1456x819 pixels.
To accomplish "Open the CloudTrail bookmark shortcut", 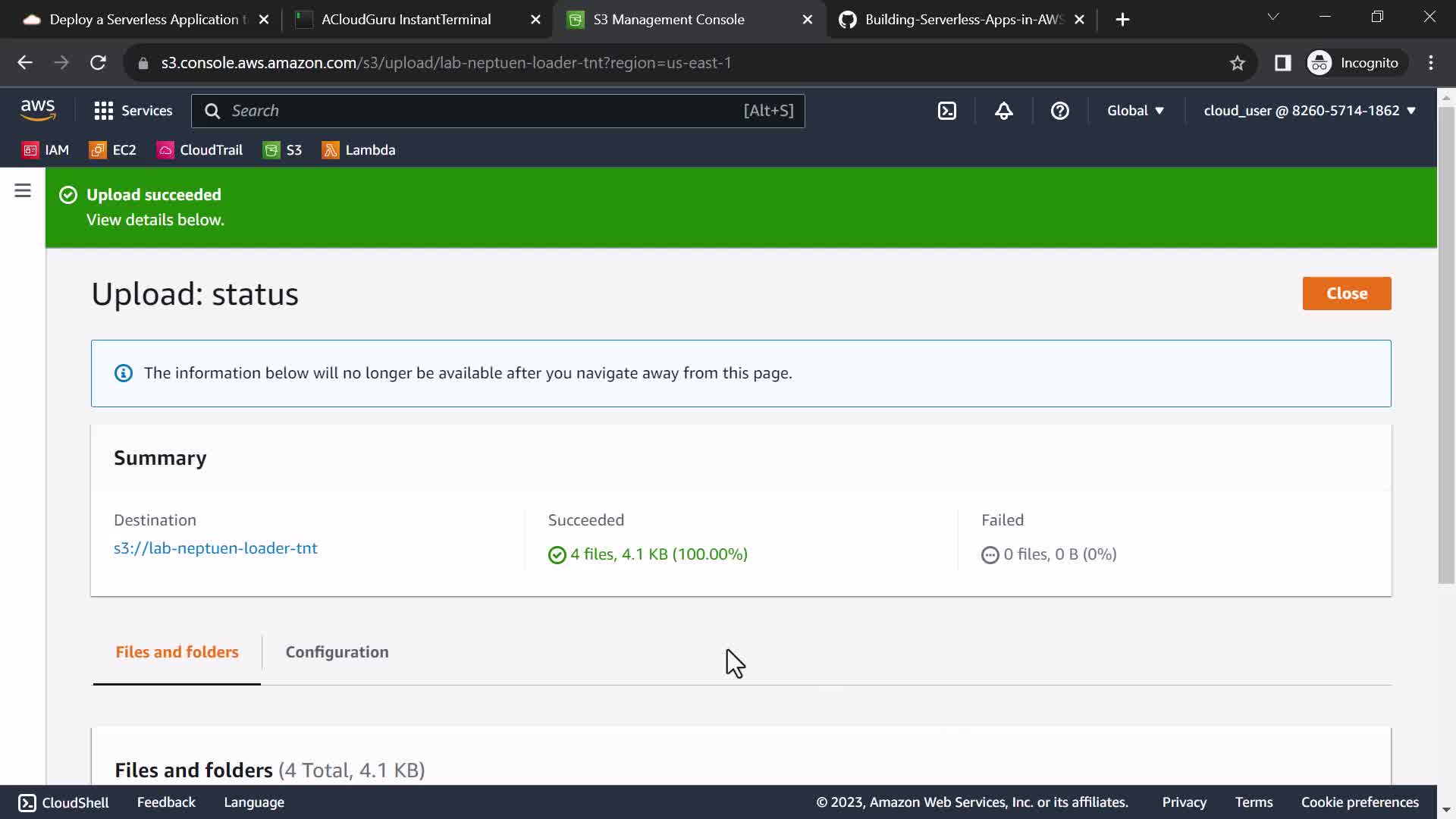I will pyautogui.click(x=199, y=150).
